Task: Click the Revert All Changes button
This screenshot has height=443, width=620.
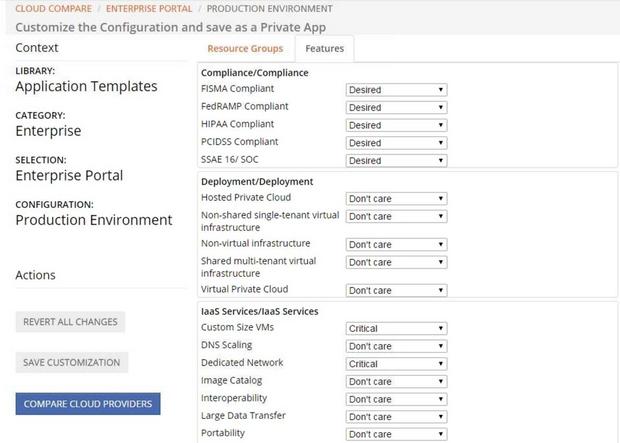Action: coord(70,322)
